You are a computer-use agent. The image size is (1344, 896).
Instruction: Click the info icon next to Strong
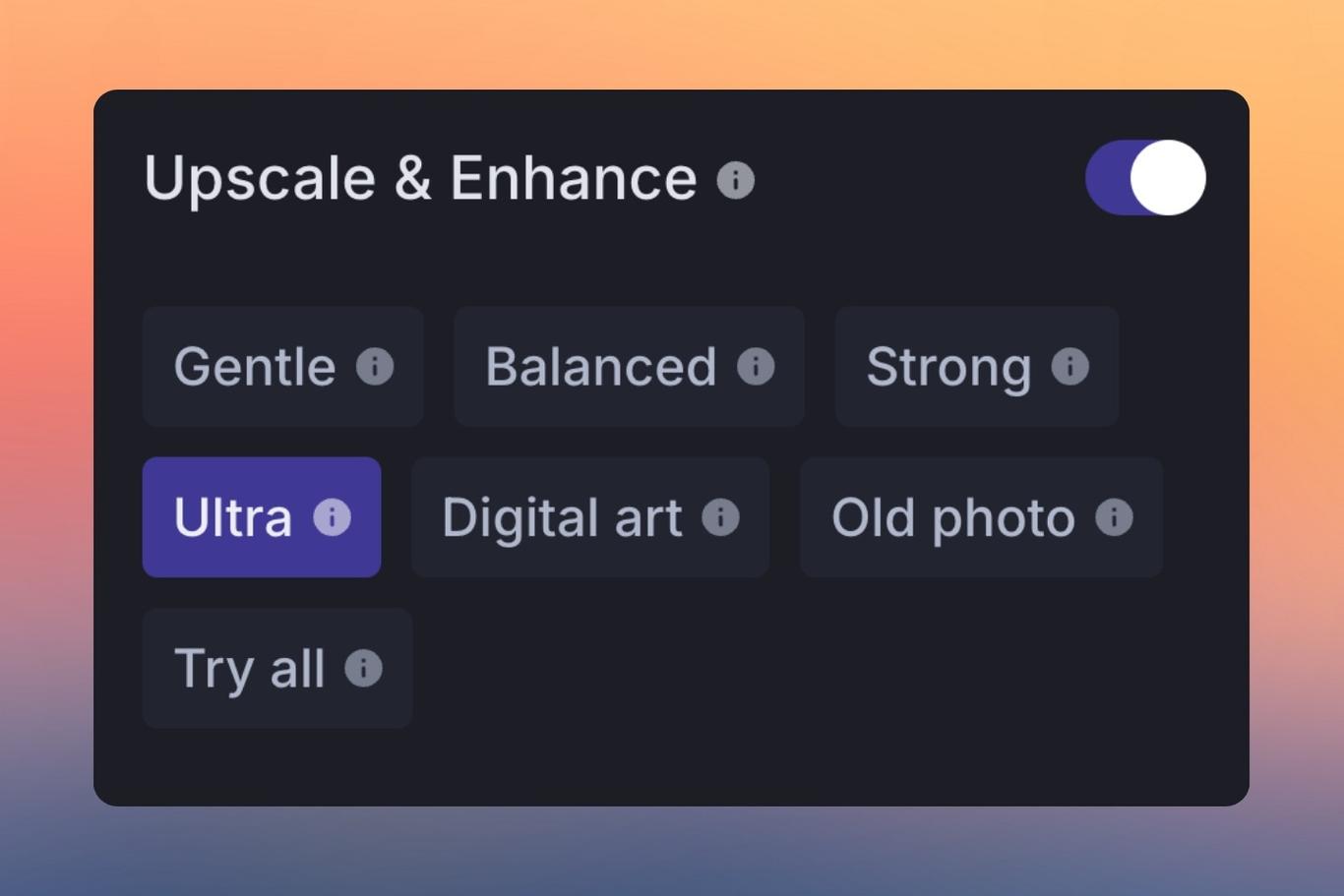point(1069,367)
